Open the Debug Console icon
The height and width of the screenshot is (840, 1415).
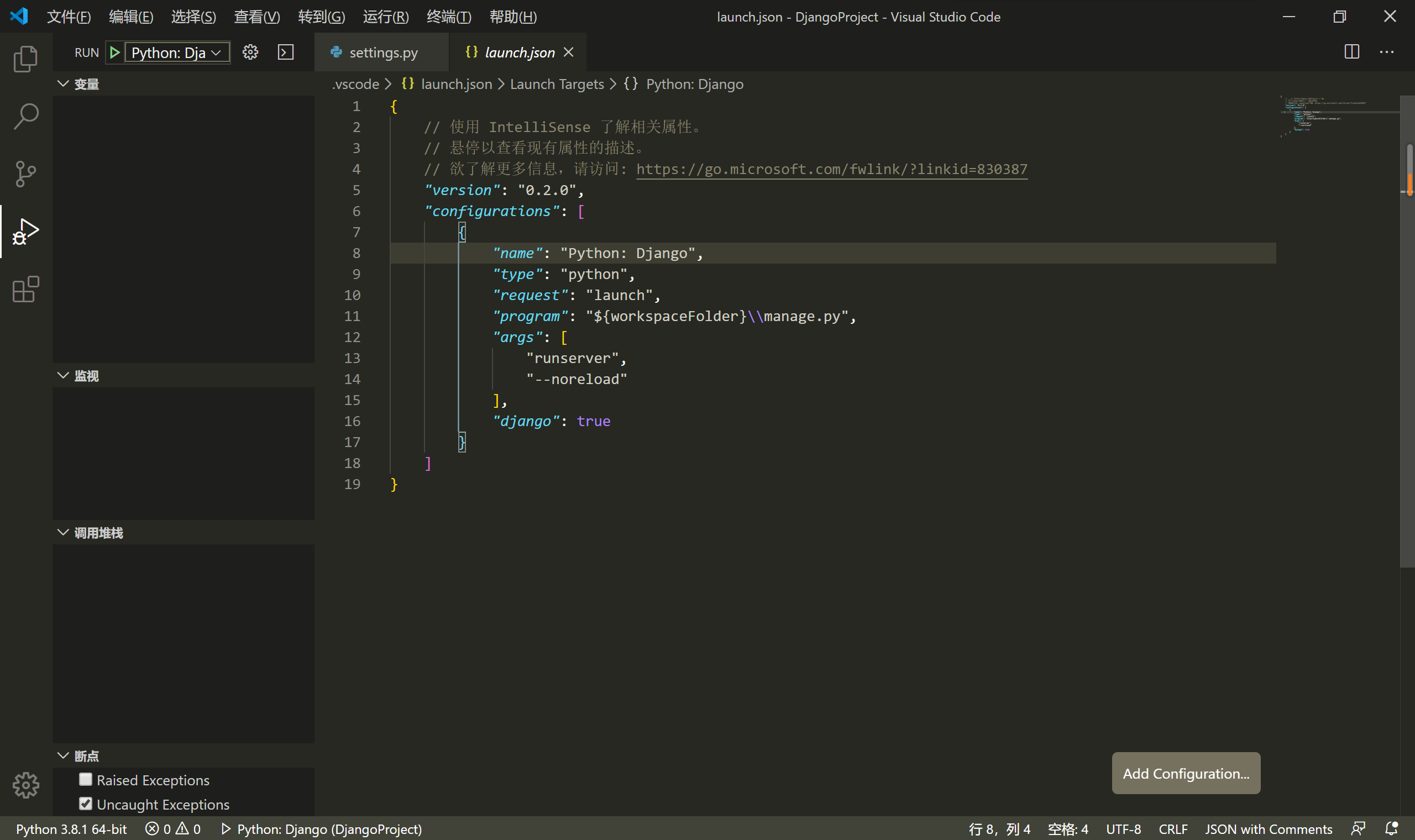pos(286,53)
